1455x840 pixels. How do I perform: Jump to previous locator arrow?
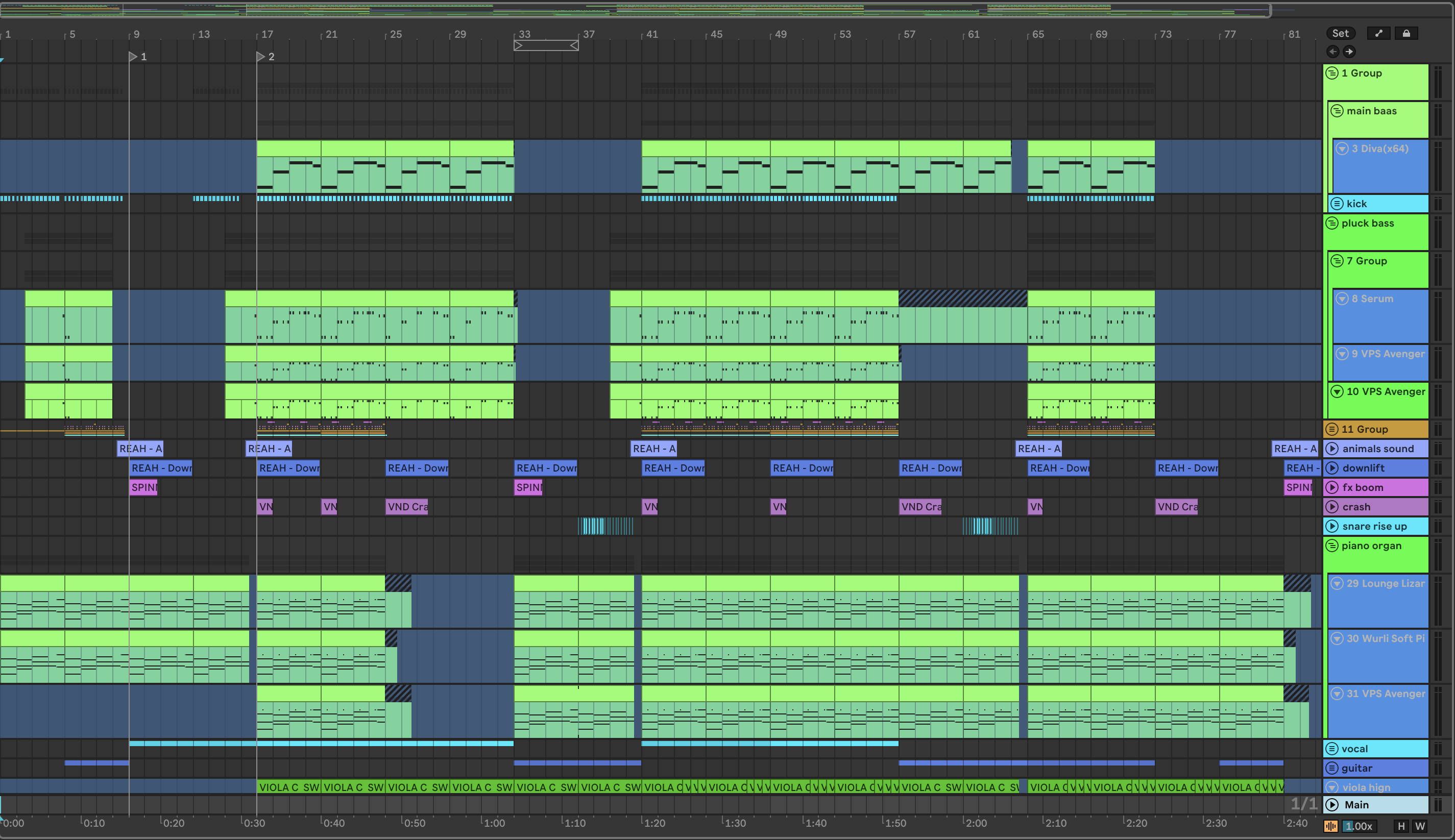click(1332, 52)
